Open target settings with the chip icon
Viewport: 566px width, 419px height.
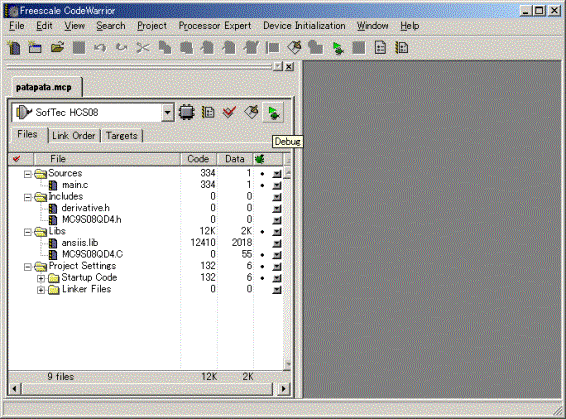pos(187,112)
